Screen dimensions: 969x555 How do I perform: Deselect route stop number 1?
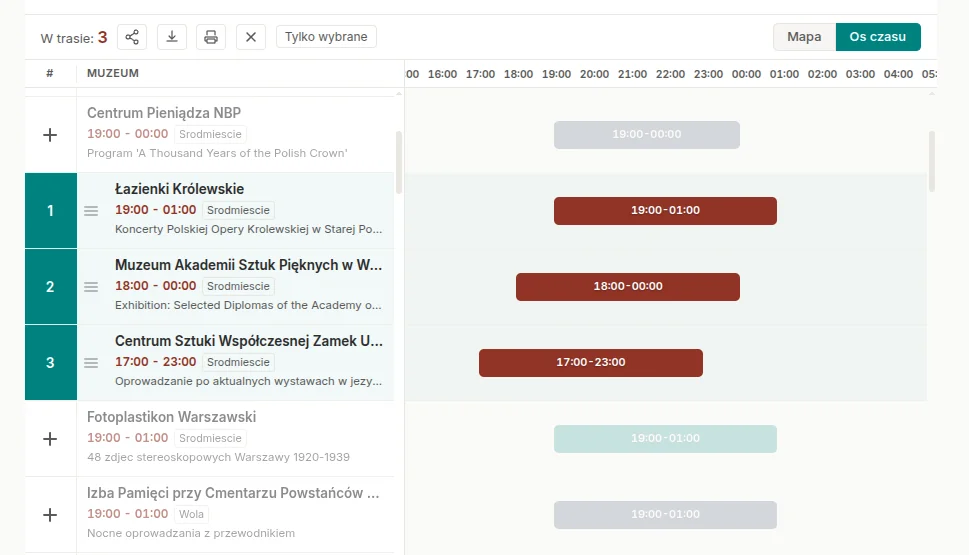(x=50, y=211)
